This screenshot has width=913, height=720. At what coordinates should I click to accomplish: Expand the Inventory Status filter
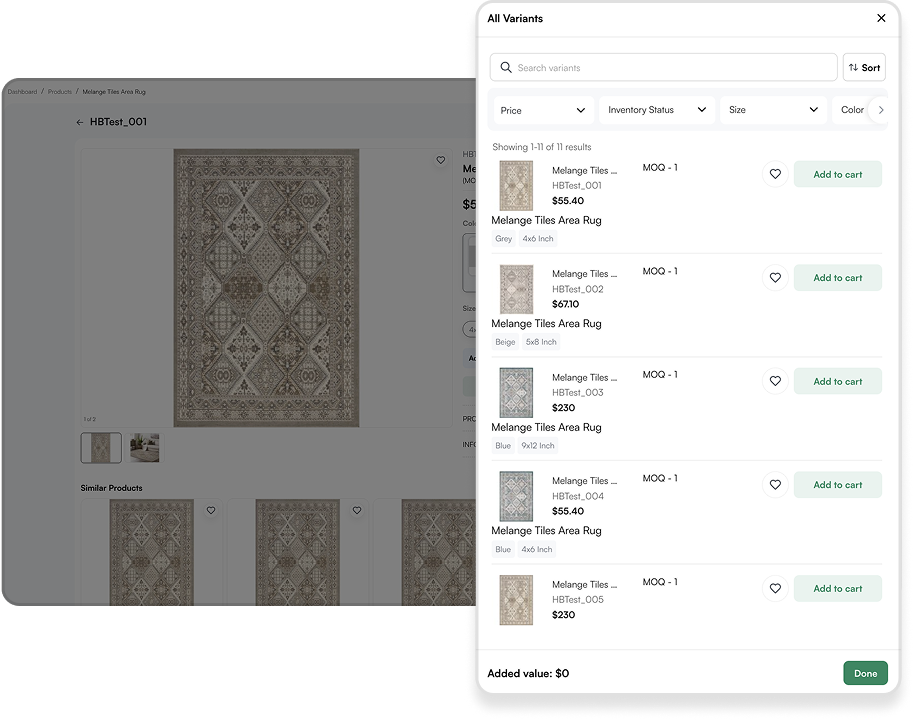[657, 110]
